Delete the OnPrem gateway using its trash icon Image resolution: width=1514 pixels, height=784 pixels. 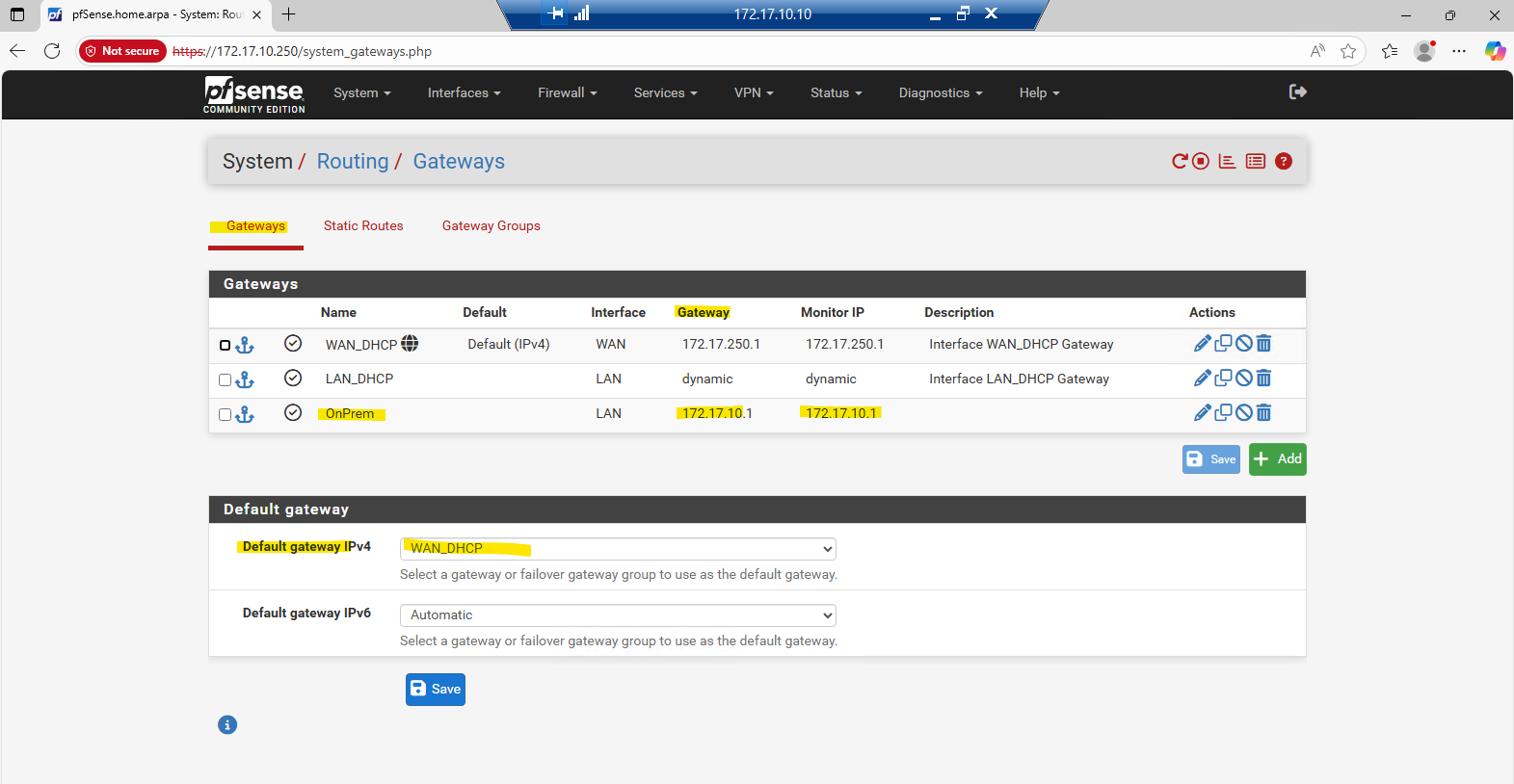coord(1264,413)
